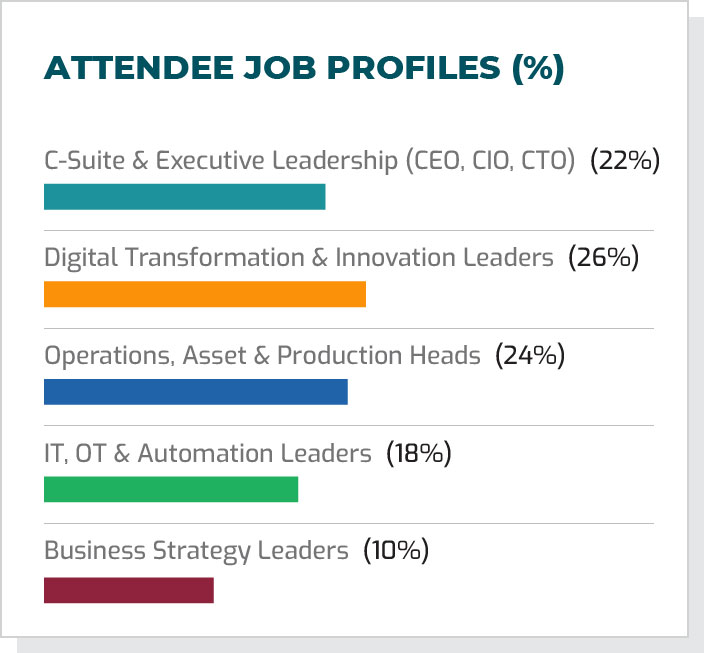Select Operations, Asset & Production Heads label

(x=262, y=356)
